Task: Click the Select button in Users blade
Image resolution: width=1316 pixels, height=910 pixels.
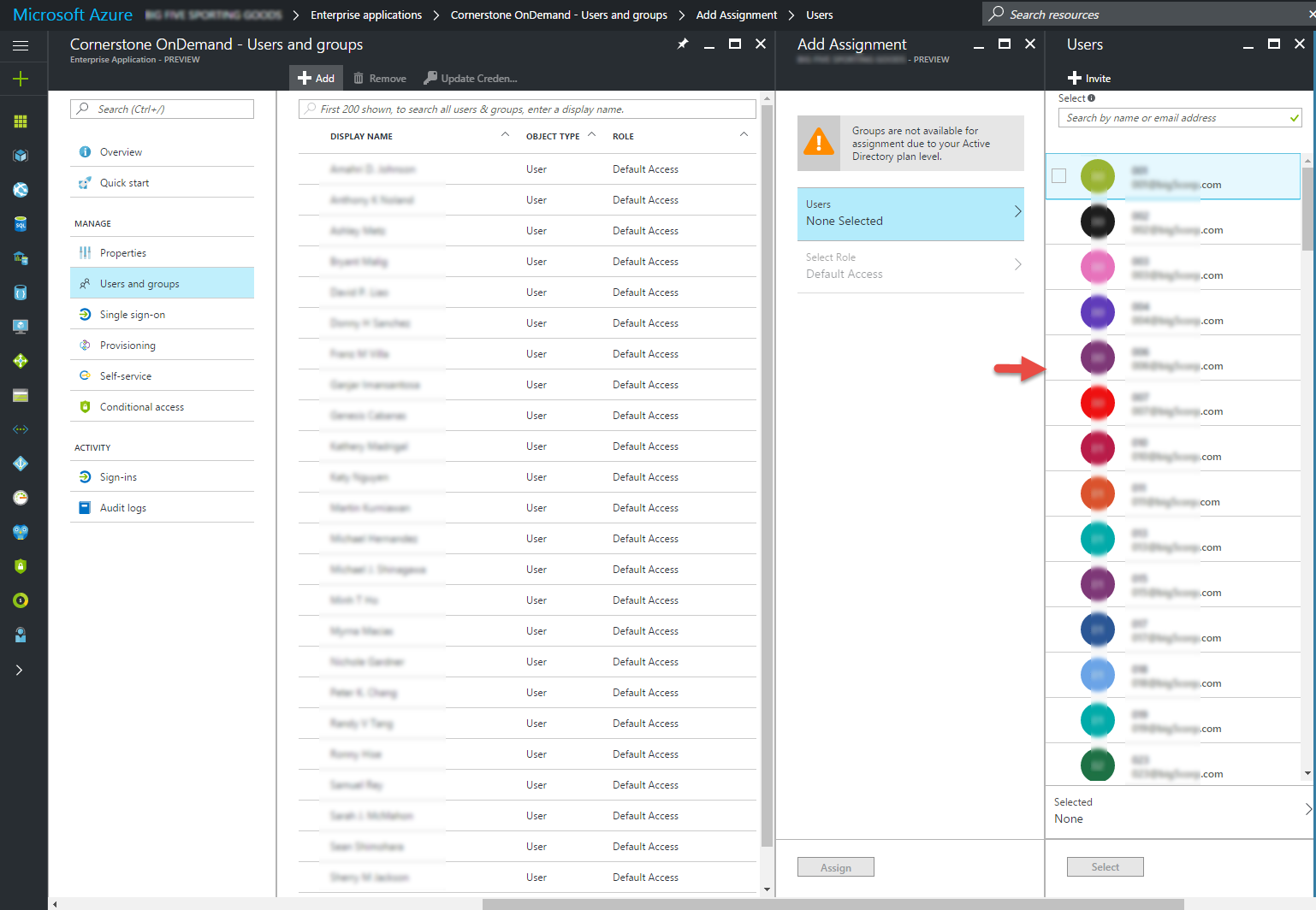Action: (1106, 866)
